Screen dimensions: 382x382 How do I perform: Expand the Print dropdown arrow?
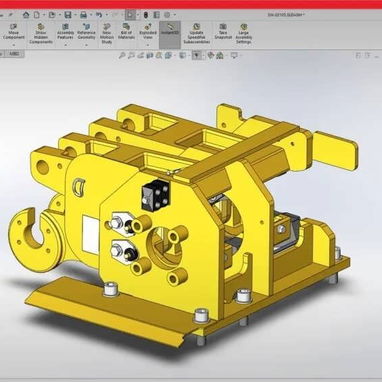click(x=91, y=15)
